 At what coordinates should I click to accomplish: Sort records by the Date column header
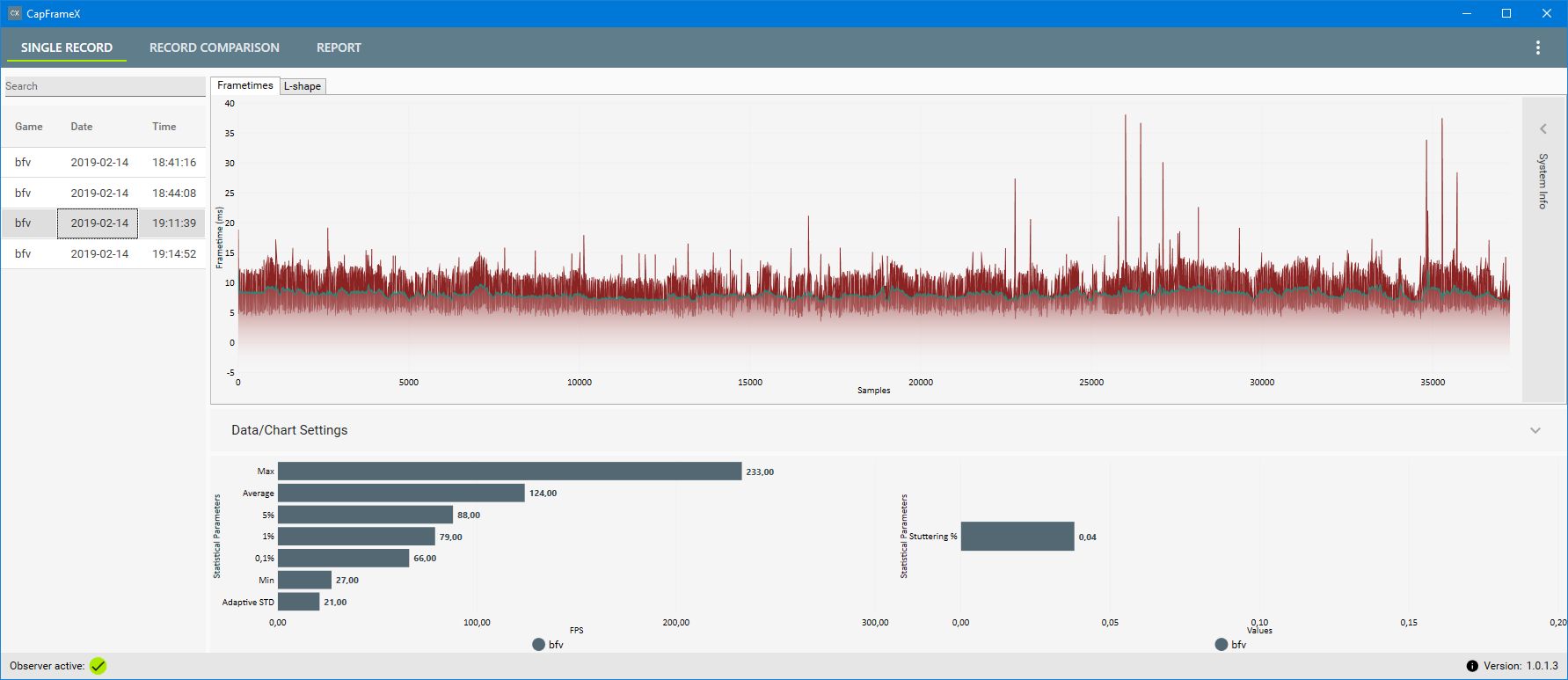[82, 127]
